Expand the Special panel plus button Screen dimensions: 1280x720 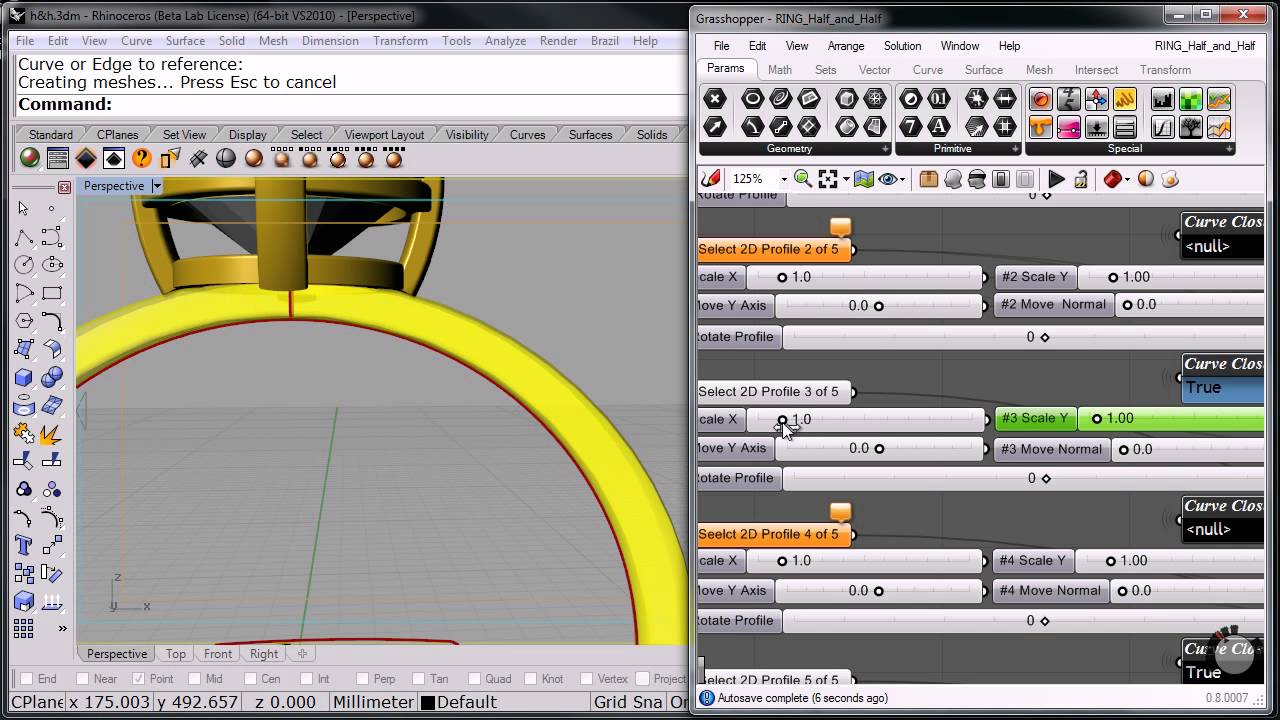[x=1229, y=149]
